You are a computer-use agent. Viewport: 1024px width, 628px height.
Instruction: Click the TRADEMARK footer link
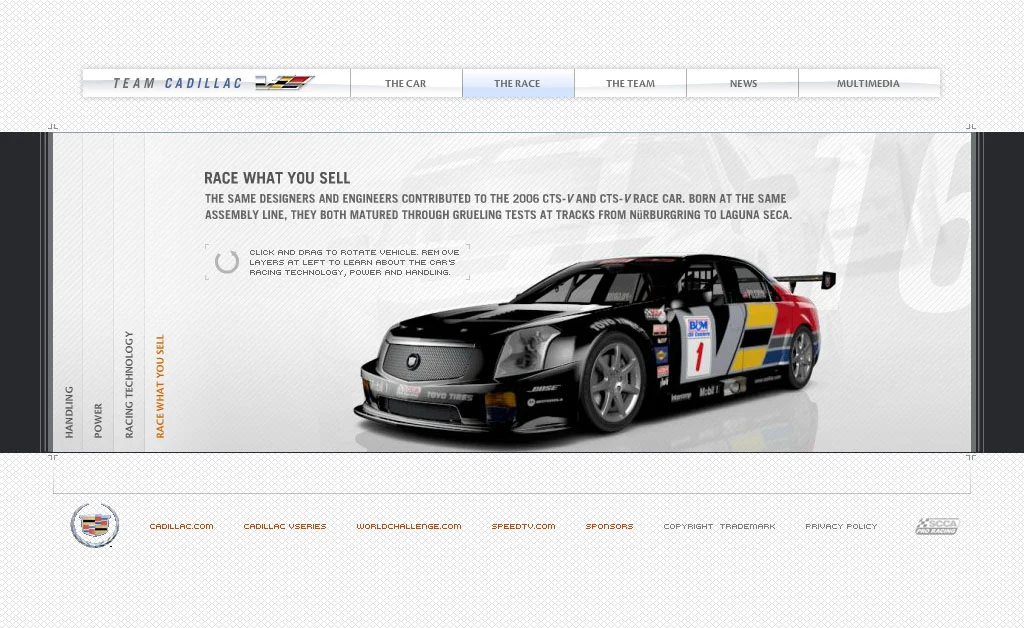click(x=748, y=526)
